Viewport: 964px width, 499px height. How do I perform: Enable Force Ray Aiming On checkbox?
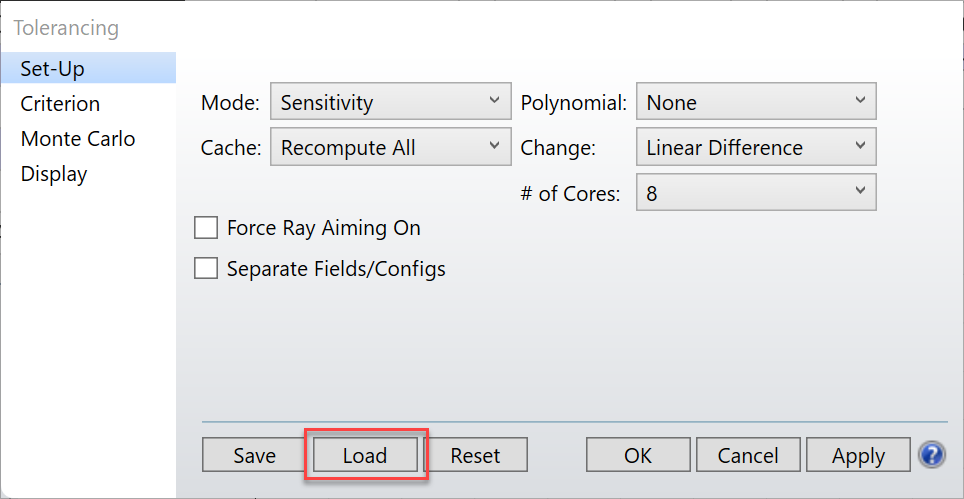pos(206,228)
